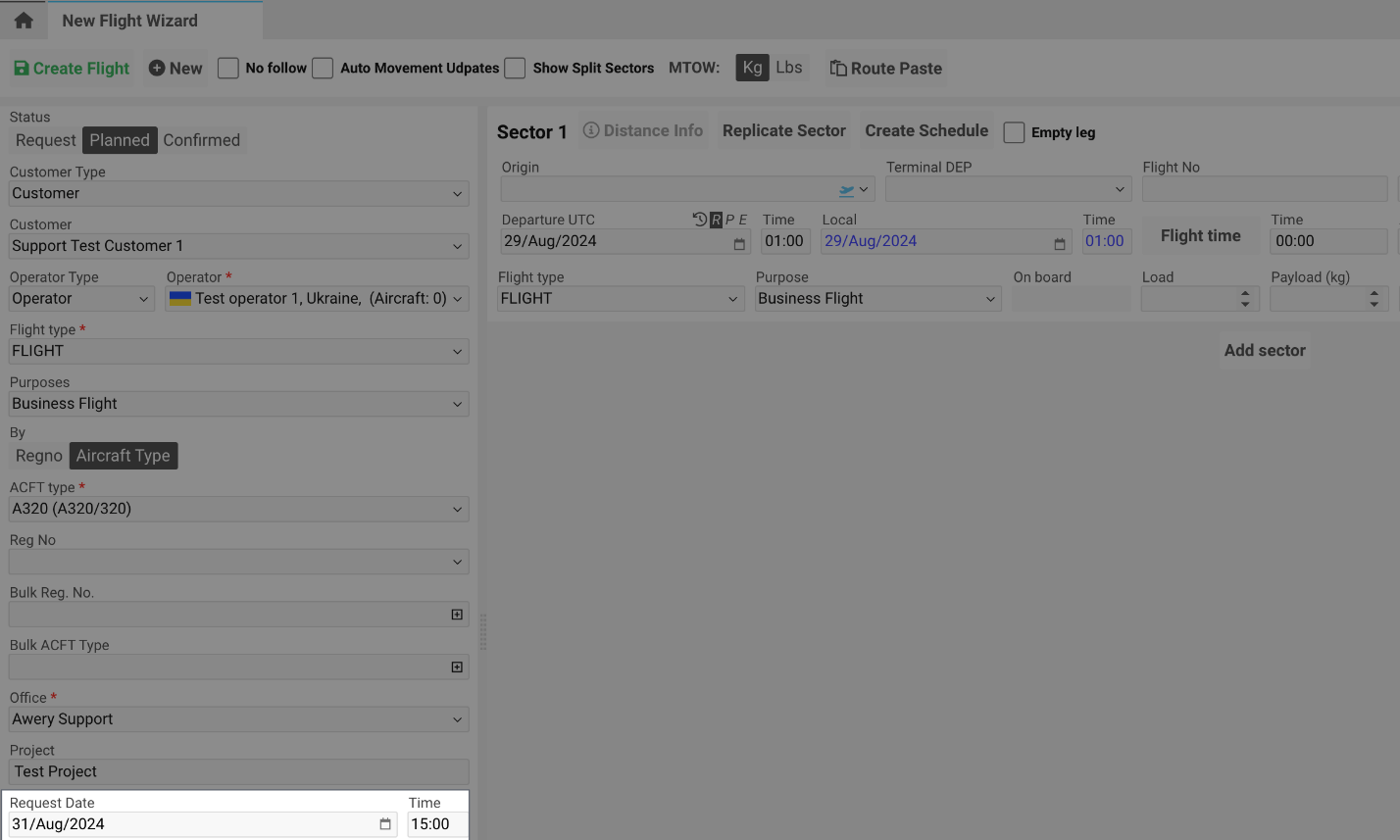Set Status to Confirmed
The height and width of the screenshot is (840, 1400).
point(202,140)
